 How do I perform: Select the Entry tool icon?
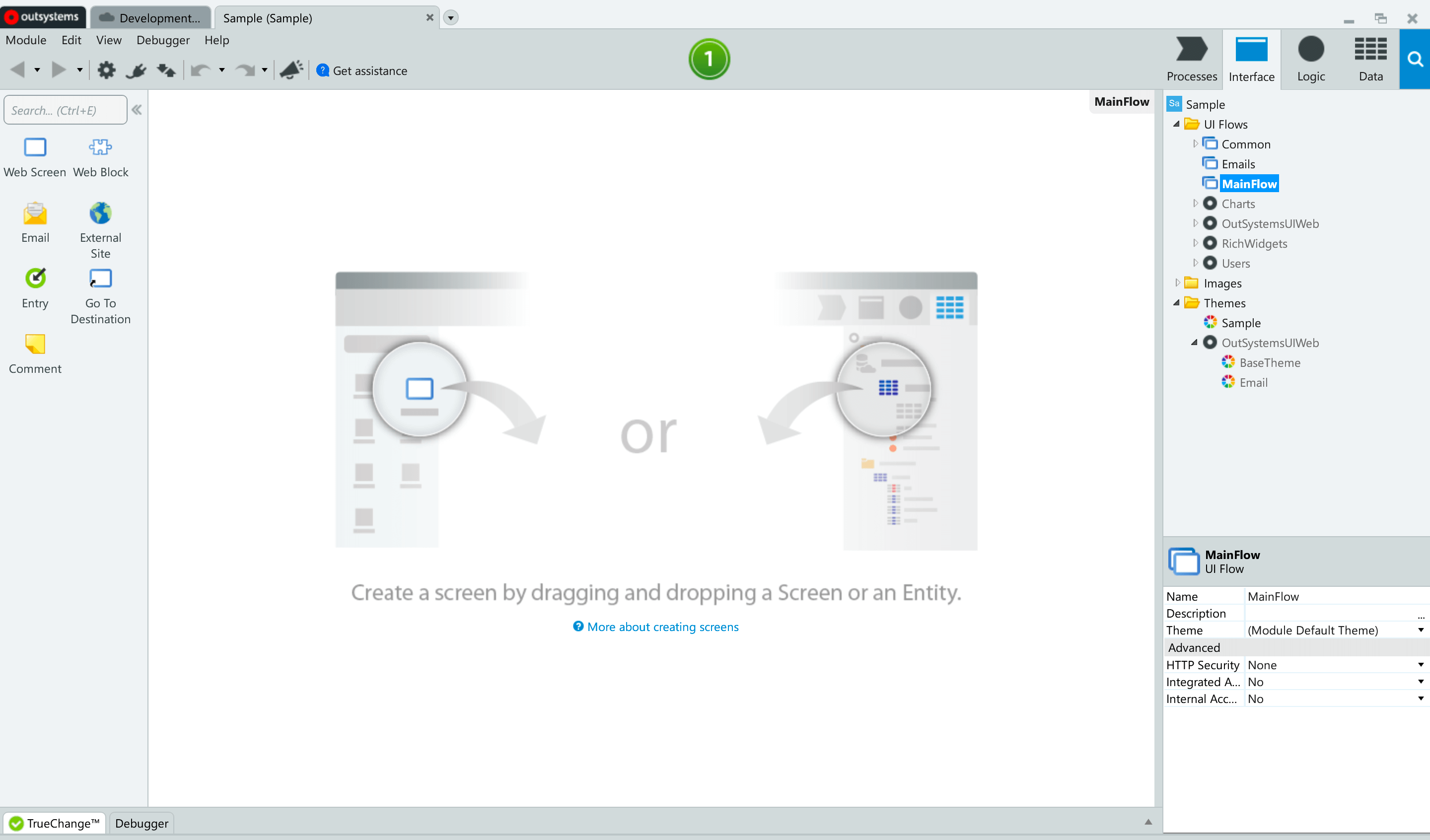coord(35,279)
